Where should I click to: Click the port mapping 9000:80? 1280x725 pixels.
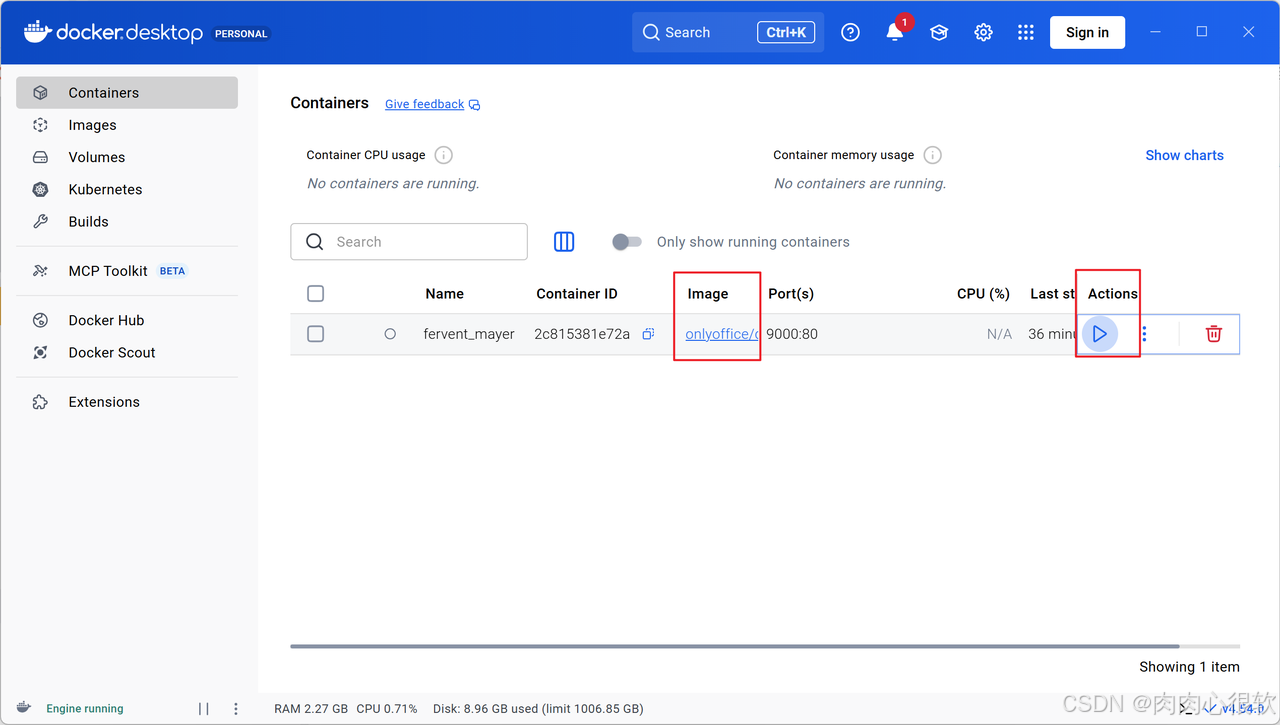click(x=792, y=334)
